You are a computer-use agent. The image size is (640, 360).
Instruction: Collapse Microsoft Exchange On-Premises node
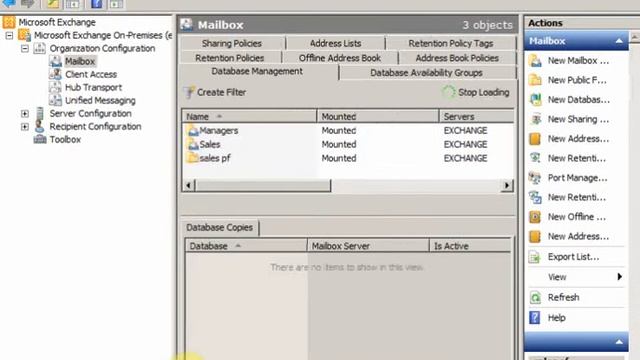9,36
